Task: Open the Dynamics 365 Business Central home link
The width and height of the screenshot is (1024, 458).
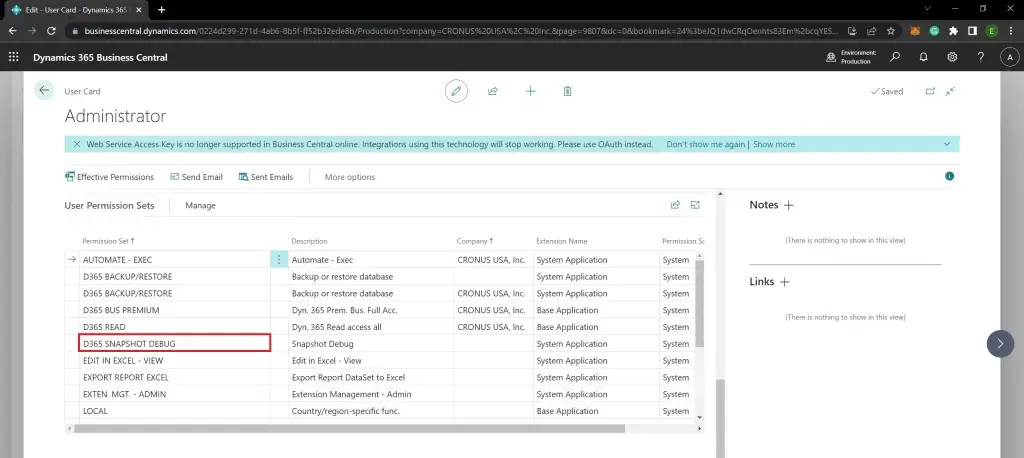Action: (100, 57)
